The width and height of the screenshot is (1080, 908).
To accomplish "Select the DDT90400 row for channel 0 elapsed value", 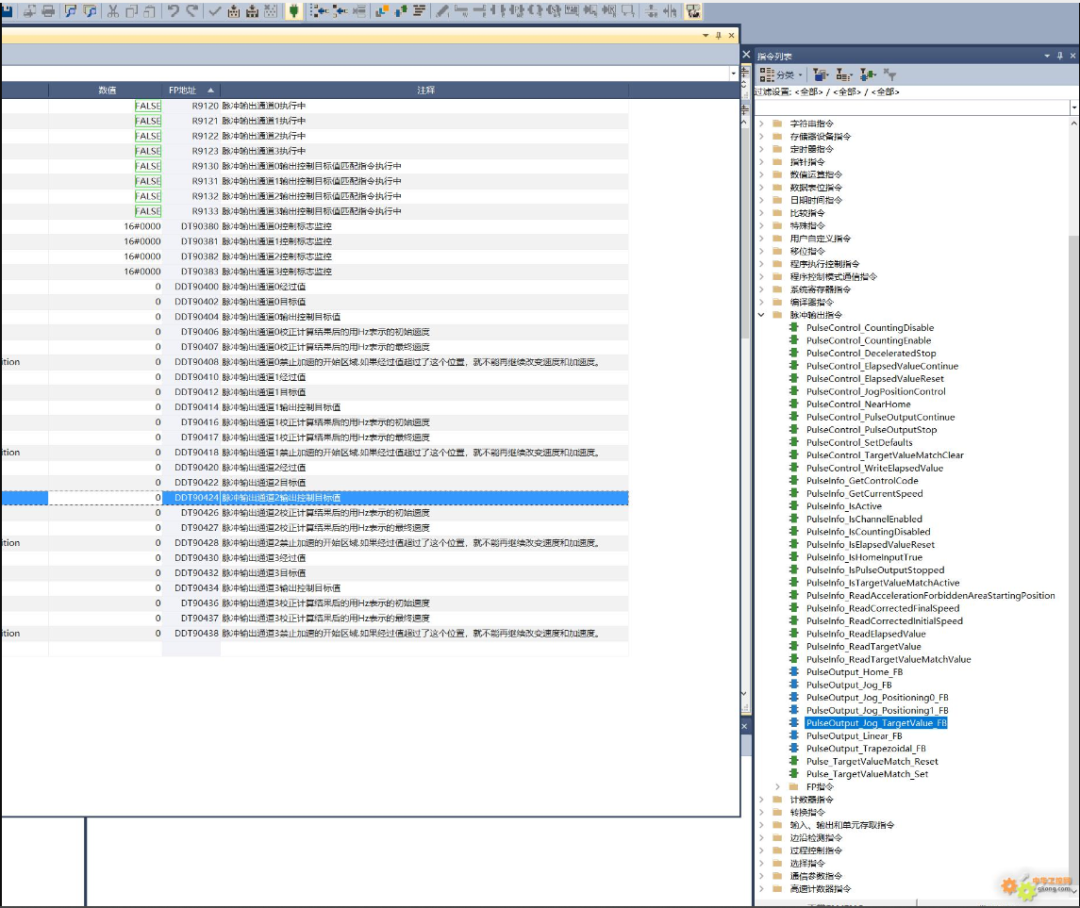I will (x=196, y=287).
